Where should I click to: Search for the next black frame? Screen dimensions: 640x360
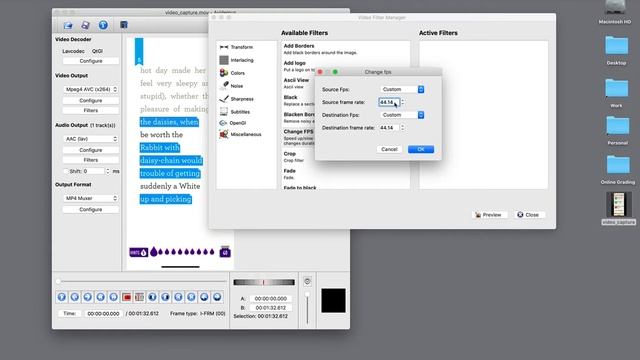165,297
